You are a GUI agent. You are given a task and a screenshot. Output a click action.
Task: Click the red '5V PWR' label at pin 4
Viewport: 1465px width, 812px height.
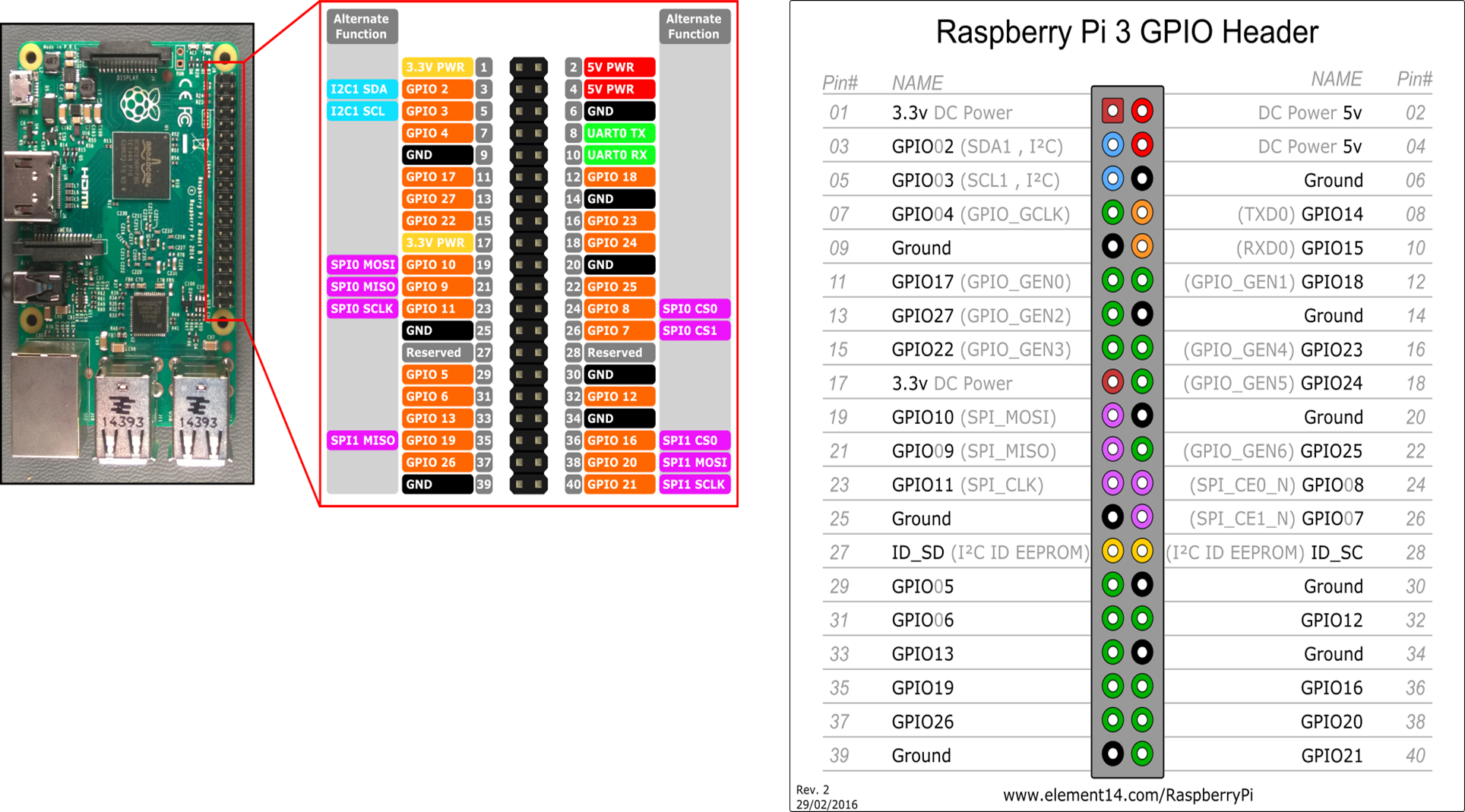coord(619,89)
